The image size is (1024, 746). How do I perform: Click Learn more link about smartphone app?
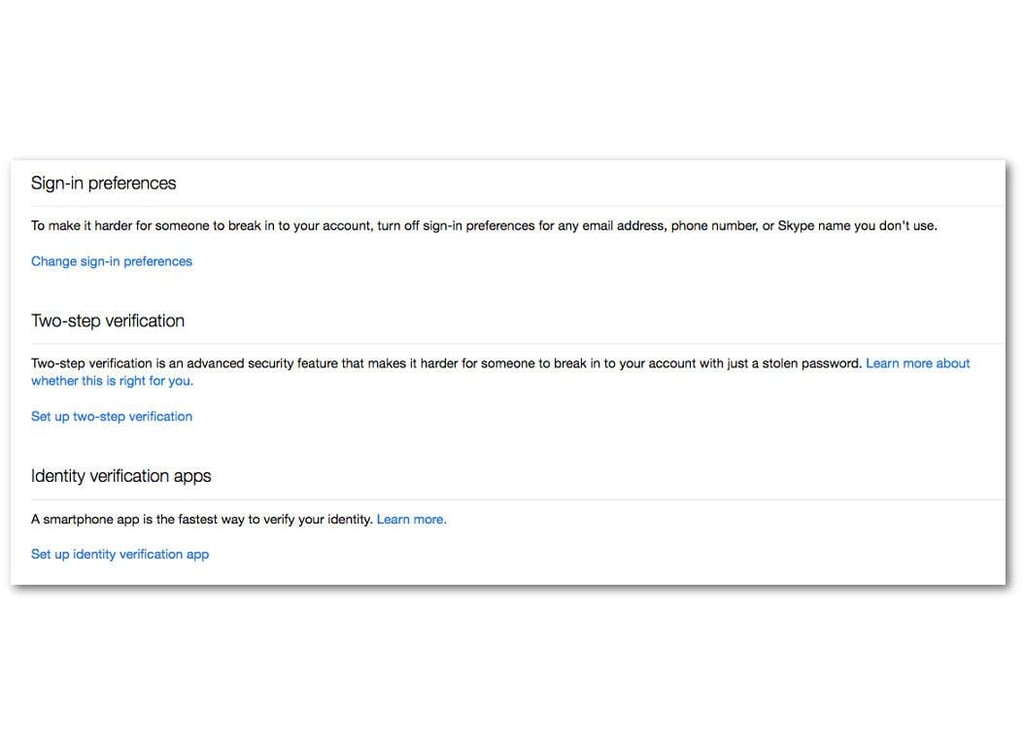click(411, 519)
